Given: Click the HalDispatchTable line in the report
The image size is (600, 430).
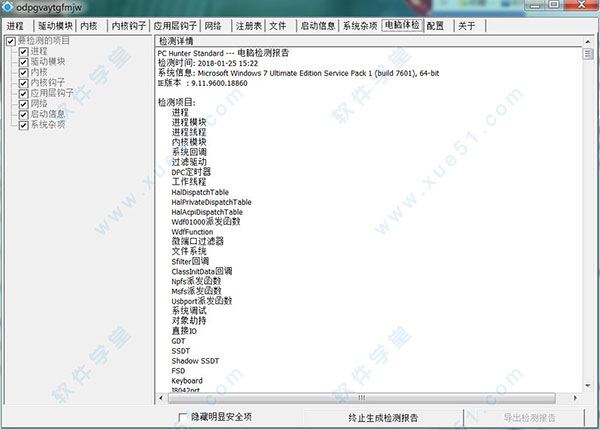Looking at the screenshot, I should (x=199, y=192).
